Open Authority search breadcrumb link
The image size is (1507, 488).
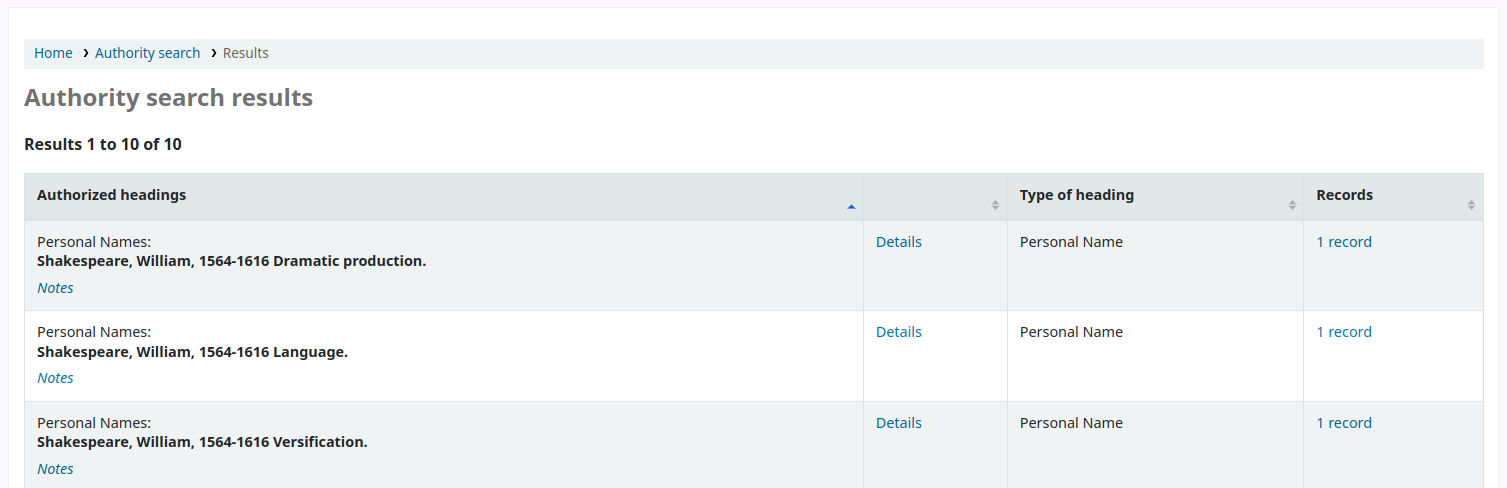click(147, 53)
